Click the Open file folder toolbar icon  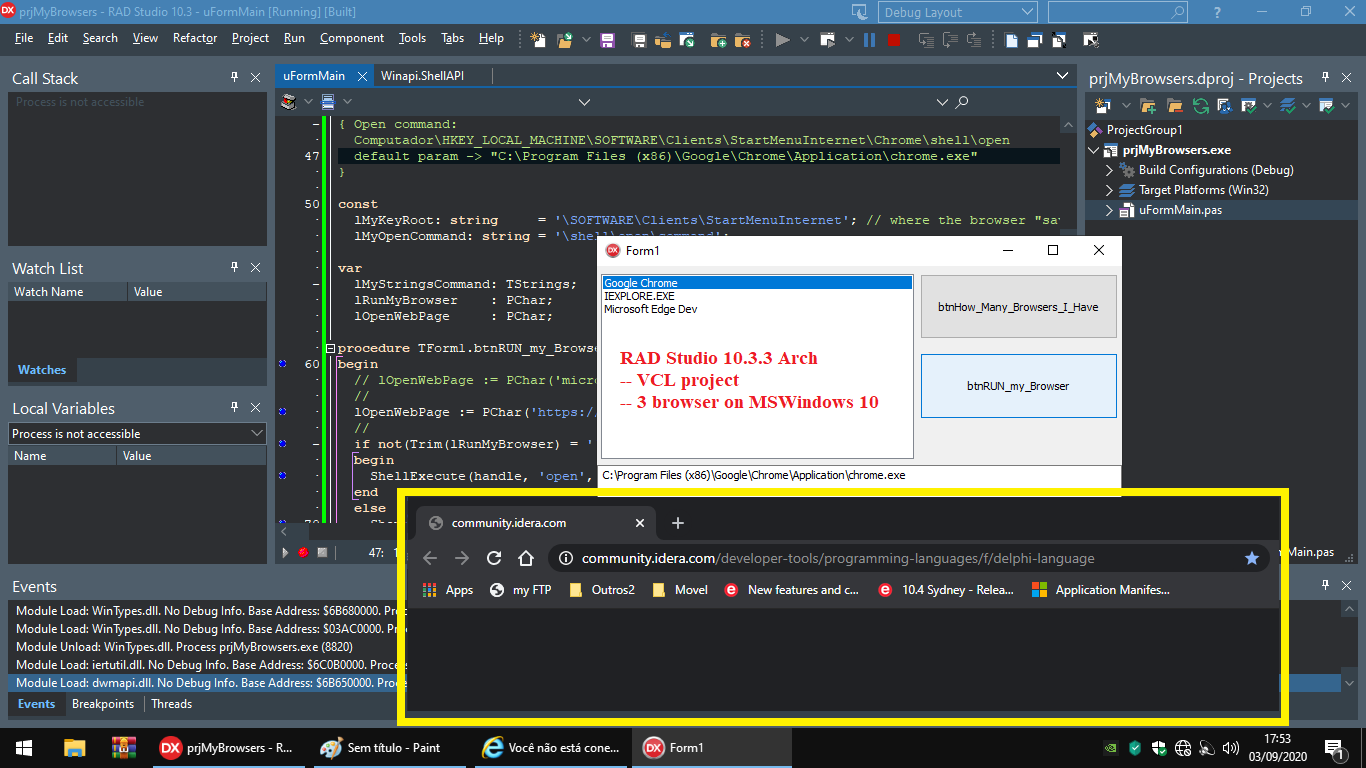coord(565,40)
